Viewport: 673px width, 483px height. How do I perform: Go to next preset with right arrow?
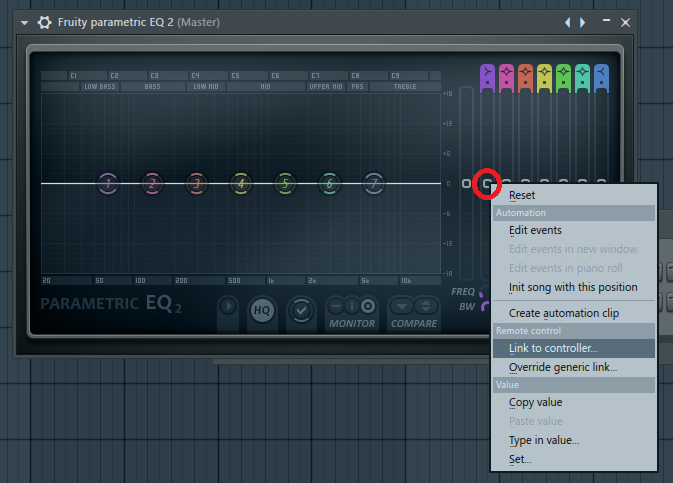[x=582, y=22]
